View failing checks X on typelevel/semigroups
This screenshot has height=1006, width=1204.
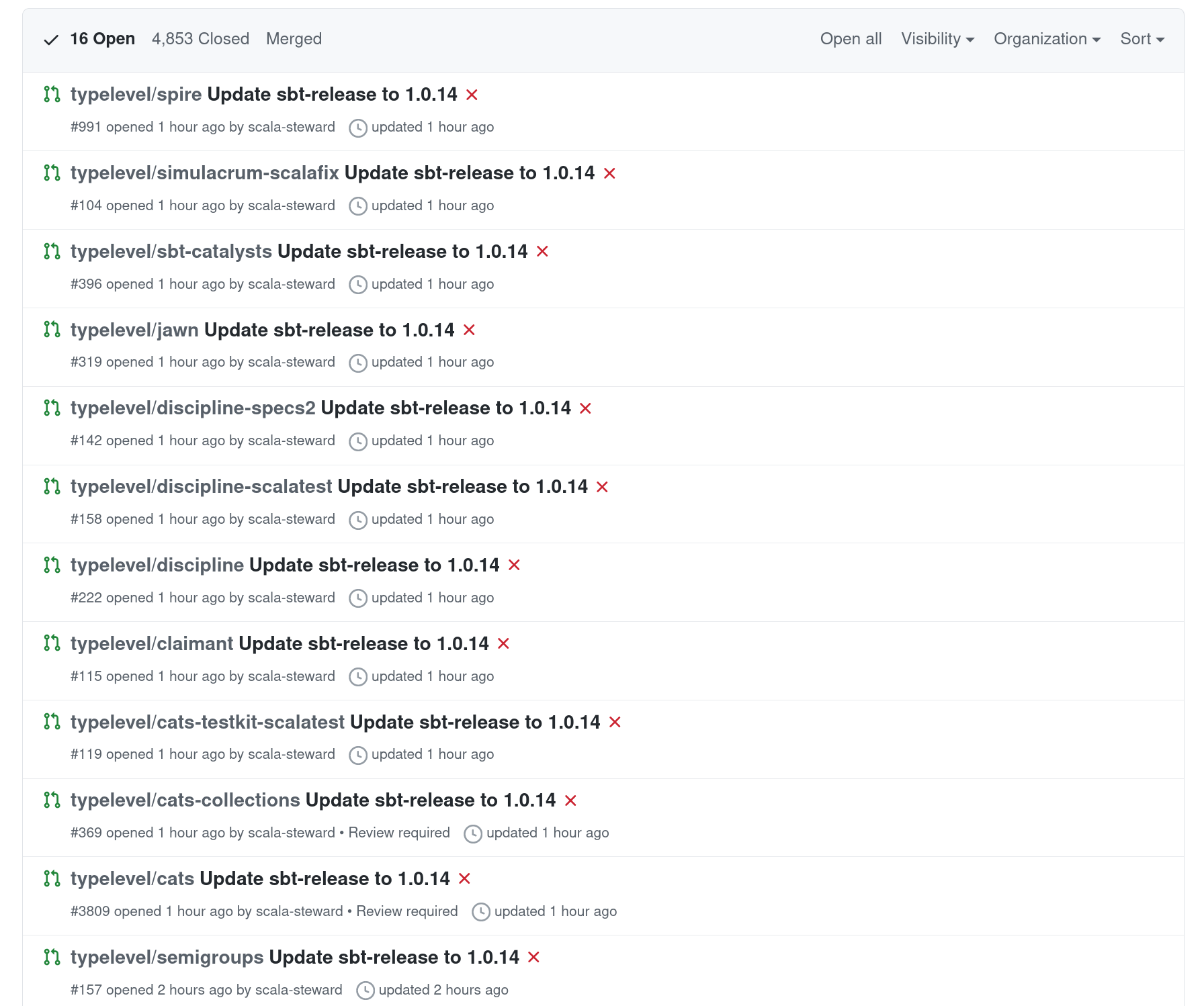(533, 957)
